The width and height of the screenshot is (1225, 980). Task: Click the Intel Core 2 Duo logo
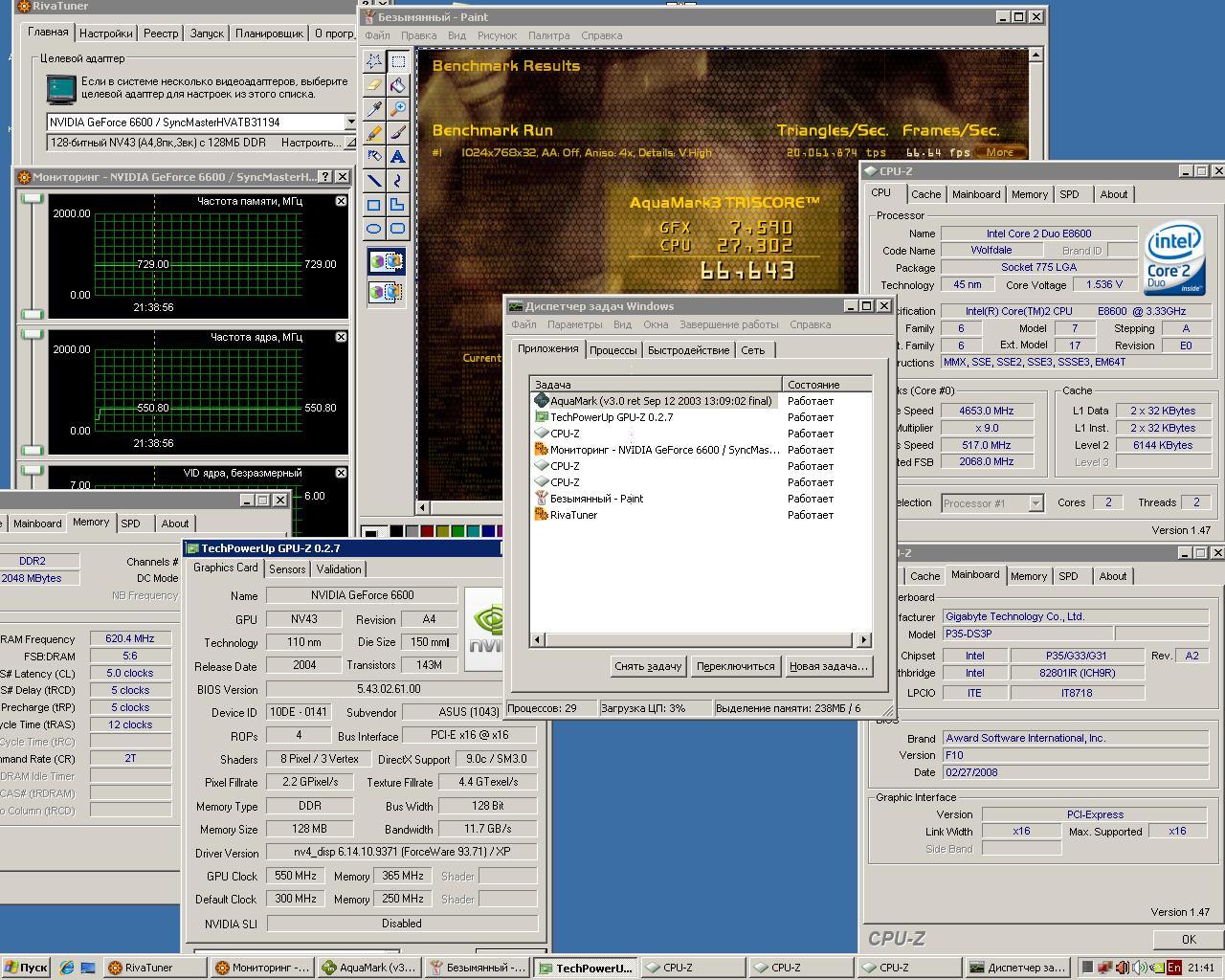pyautogui.click(x=1174, y=258)
